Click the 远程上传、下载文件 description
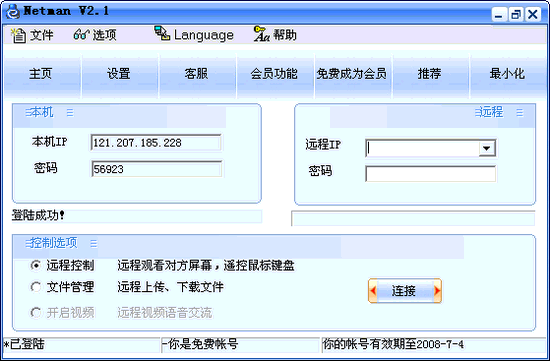The width and height of the screenshot is (550, 361). (170, 287)
